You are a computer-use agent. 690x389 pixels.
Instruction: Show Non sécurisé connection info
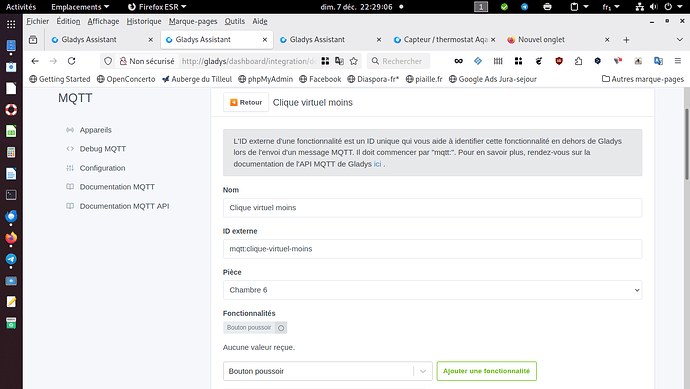click(147, 61)
